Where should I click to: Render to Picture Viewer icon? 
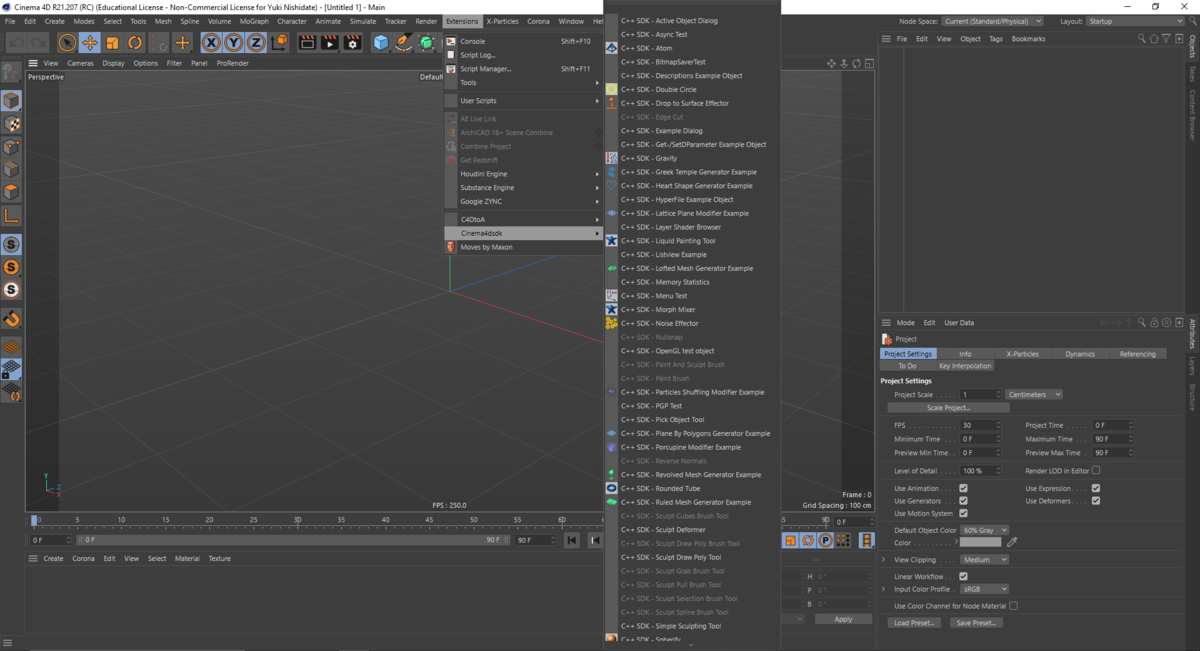329,42
